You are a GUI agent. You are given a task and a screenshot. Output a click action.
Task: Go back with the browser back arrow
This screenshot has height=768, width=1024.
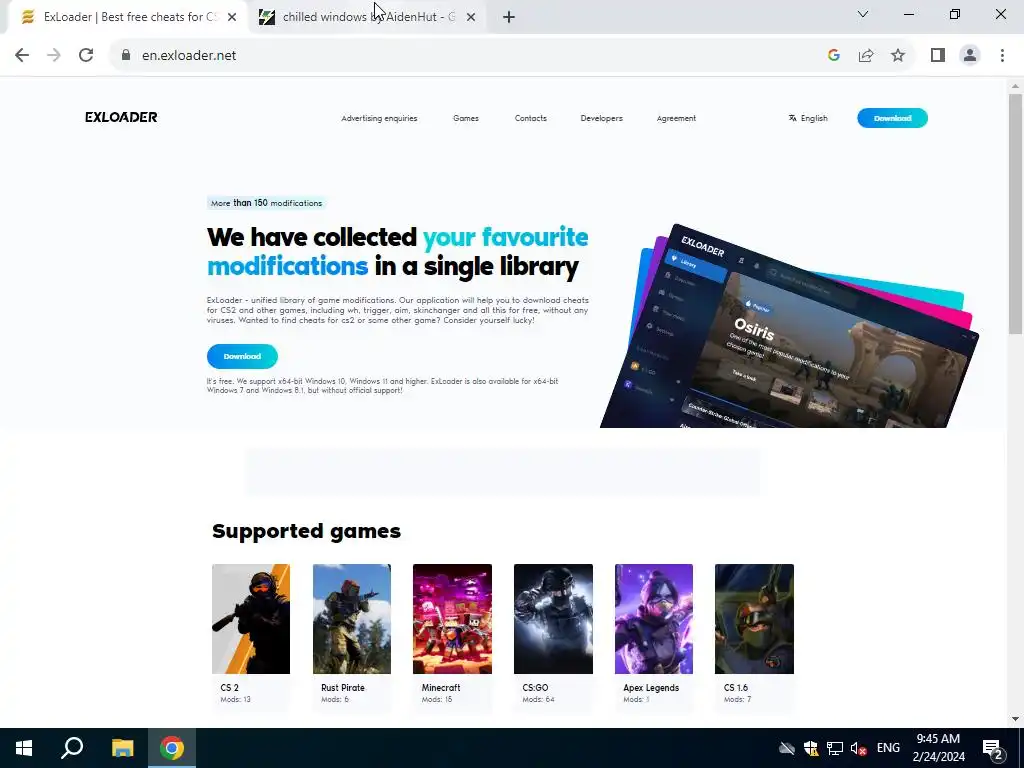point(22,56)
